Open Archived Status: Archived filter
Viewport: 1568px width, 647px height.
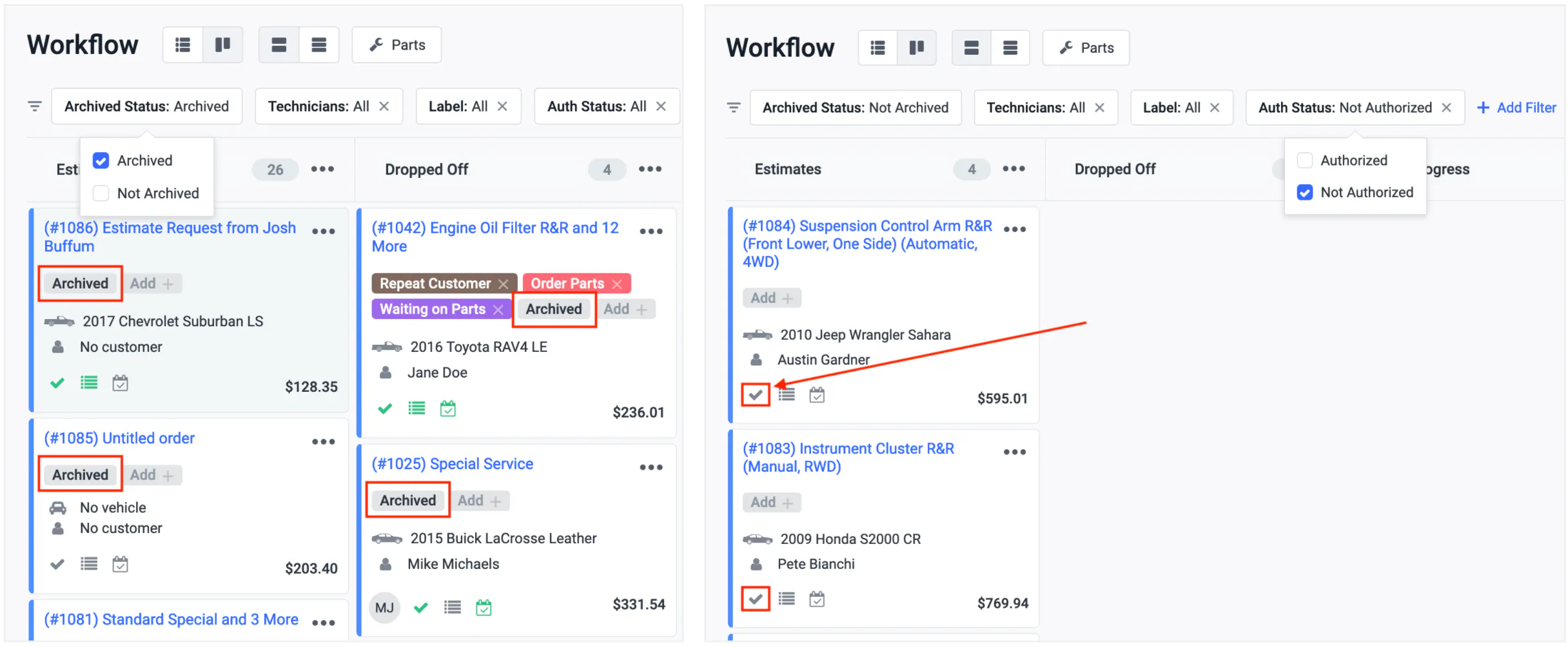point(147,106)
